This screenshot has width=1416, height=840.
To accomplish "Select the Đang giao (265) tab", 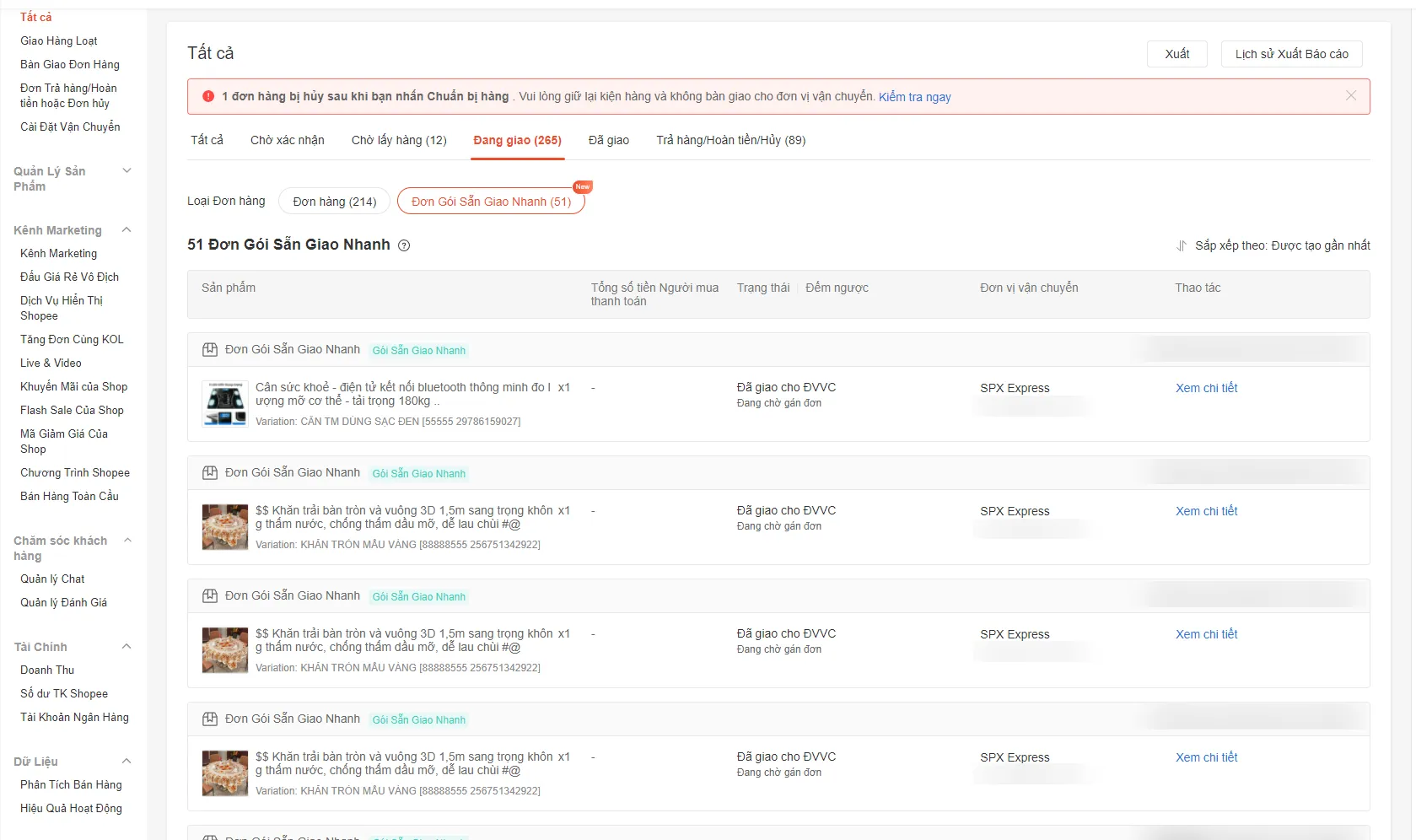I will pyautogui.click(x=518, y=140).
